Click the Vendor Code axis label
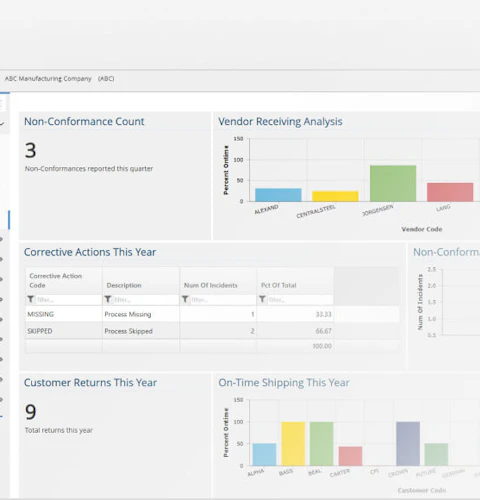 [422, 229]
